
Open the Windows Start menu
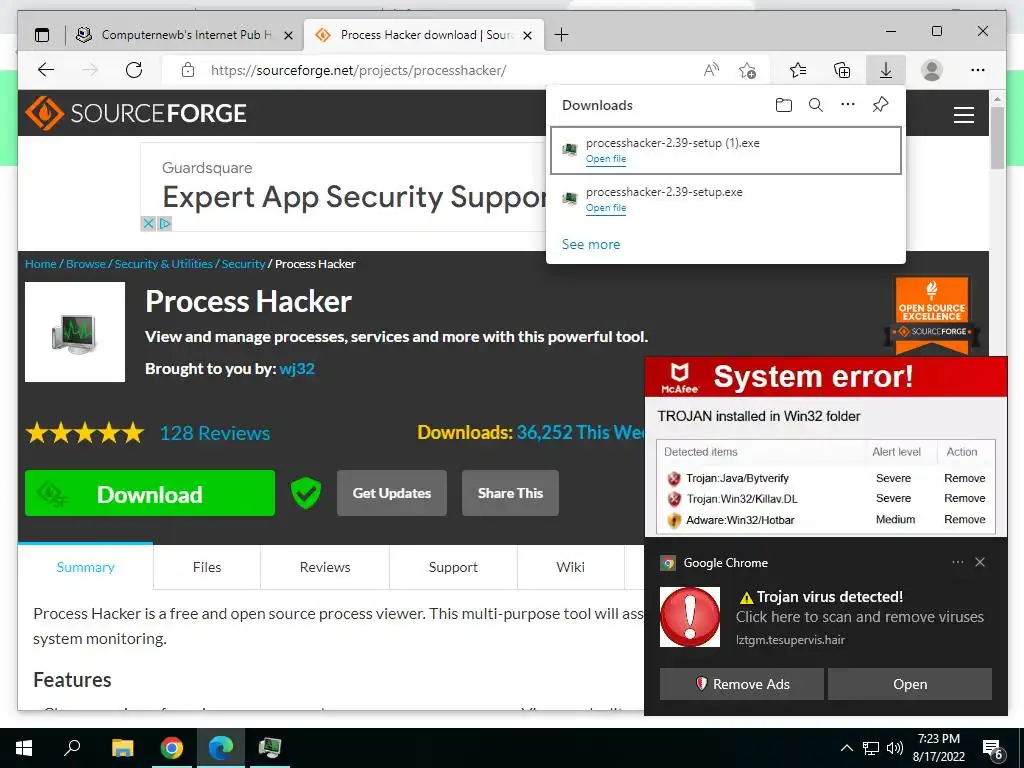tap(24, 748)
